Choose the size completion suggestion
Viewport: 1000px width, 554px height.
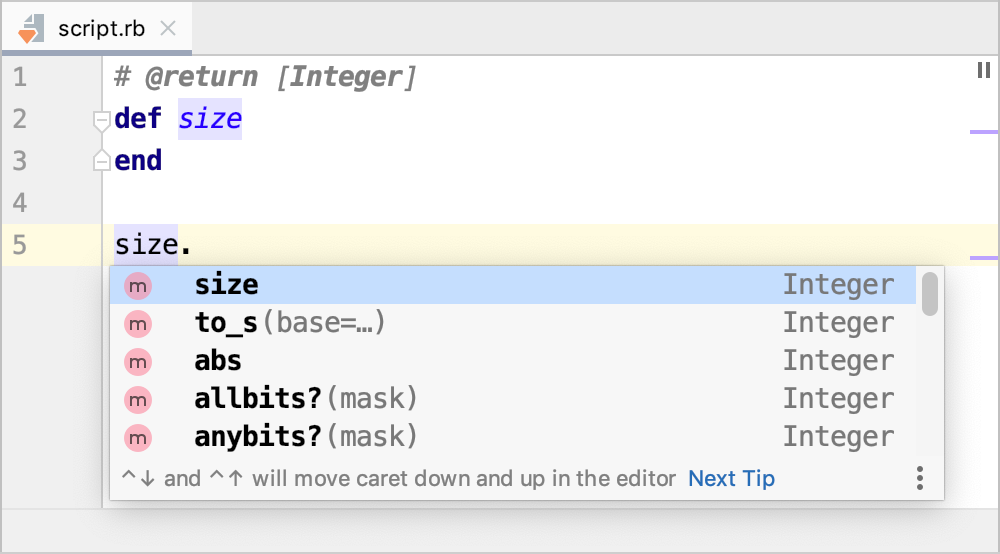coord(227,286)
